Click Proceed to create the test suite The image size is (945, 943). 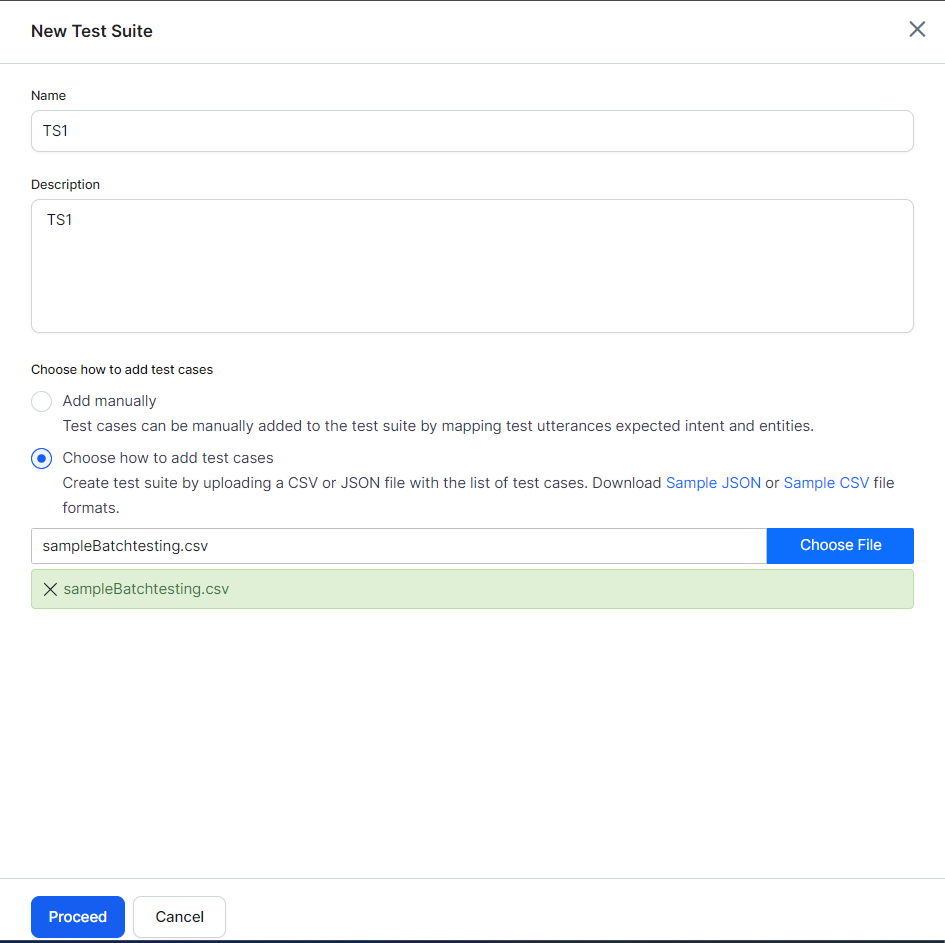(x=78, y=917)
